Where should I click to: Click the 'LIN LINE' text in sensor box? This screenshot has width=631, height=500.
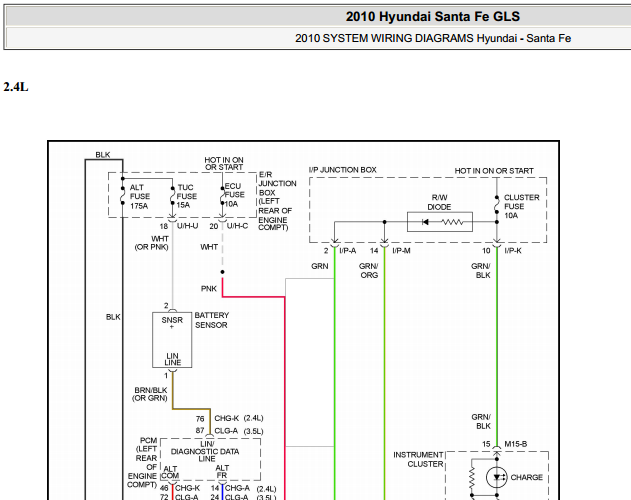pos(173,359)
